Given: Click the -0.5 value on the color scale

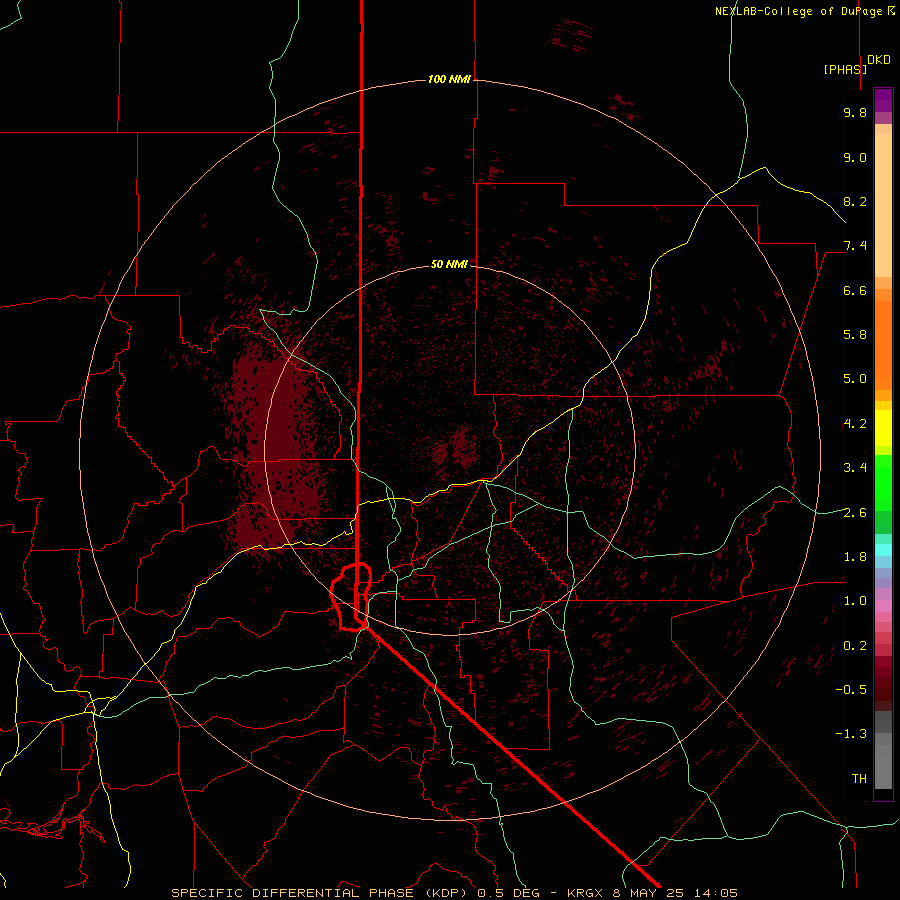Looking at the screenshot, I should pyautogui.click(x=851, y=690).
